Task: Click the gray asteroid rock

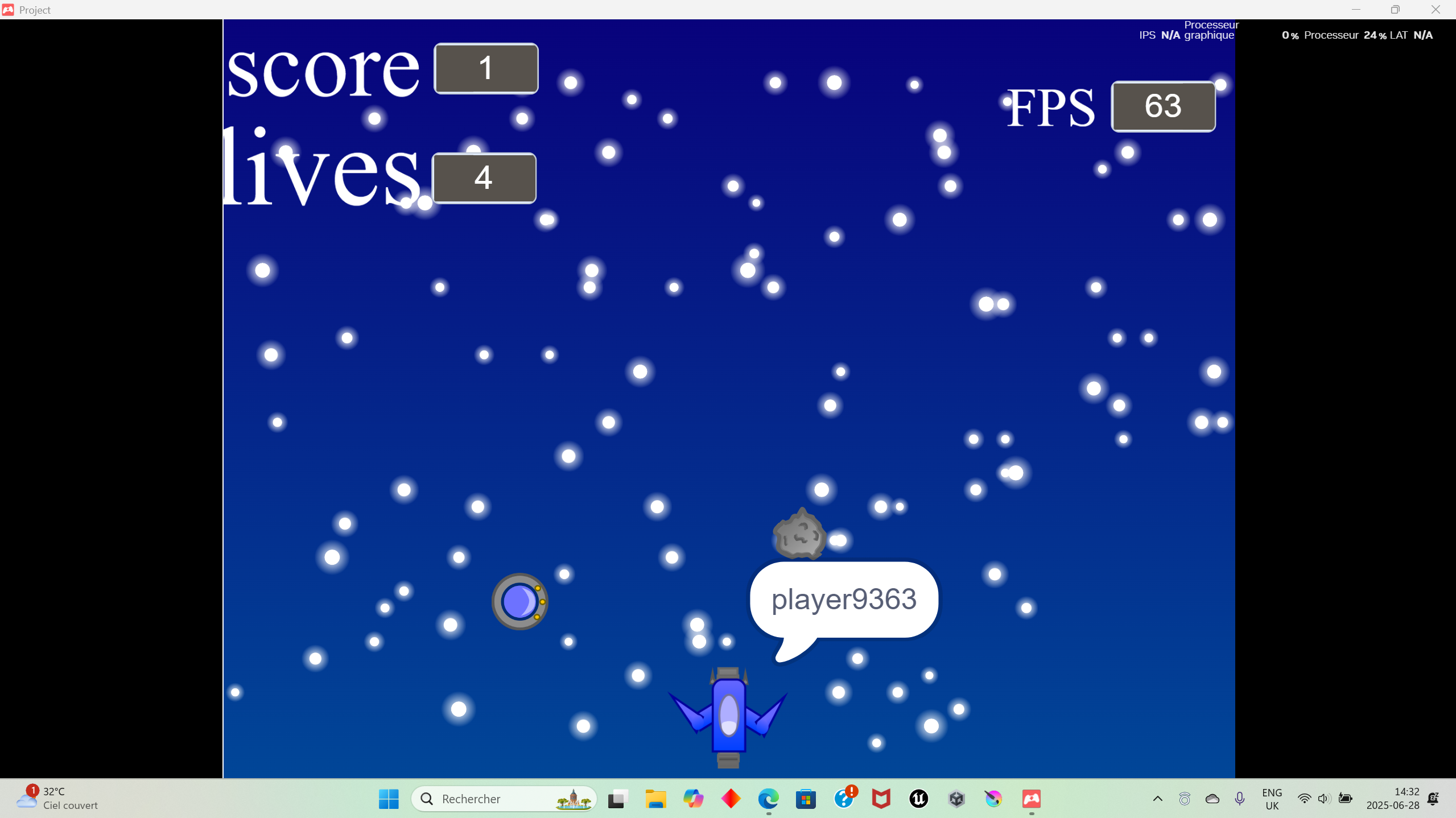Action: coord(799,535)
